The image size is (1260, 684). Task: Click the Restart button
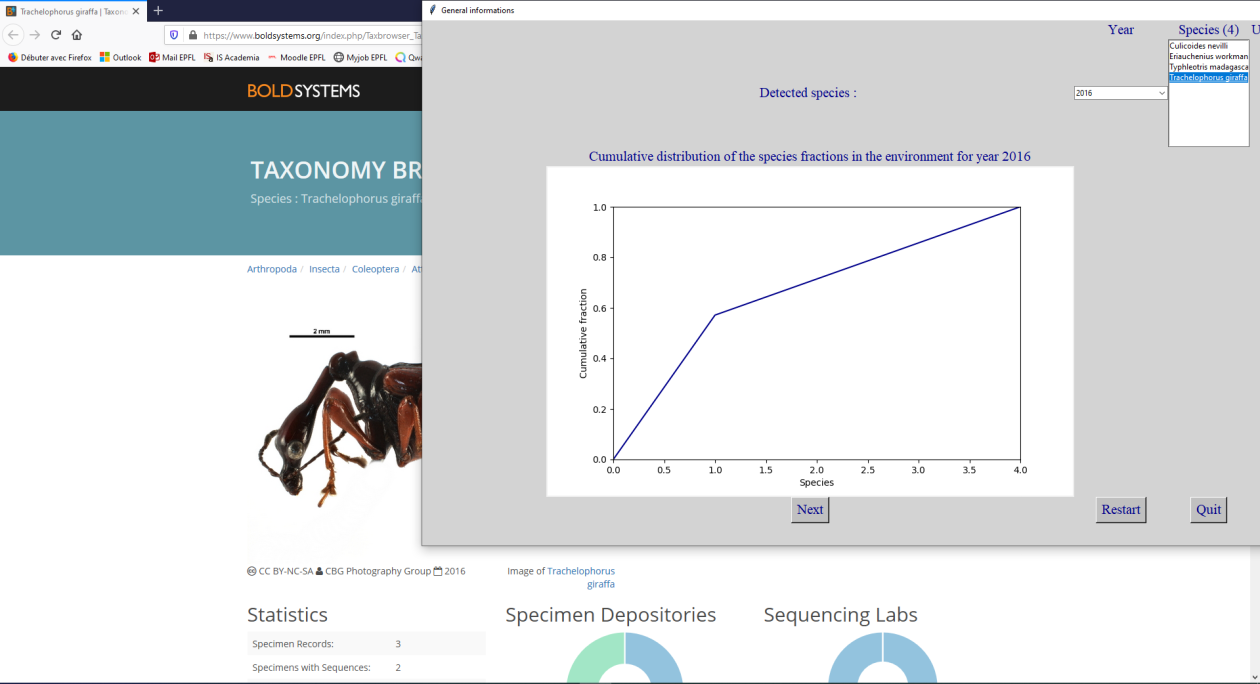tap(1121, 510)
